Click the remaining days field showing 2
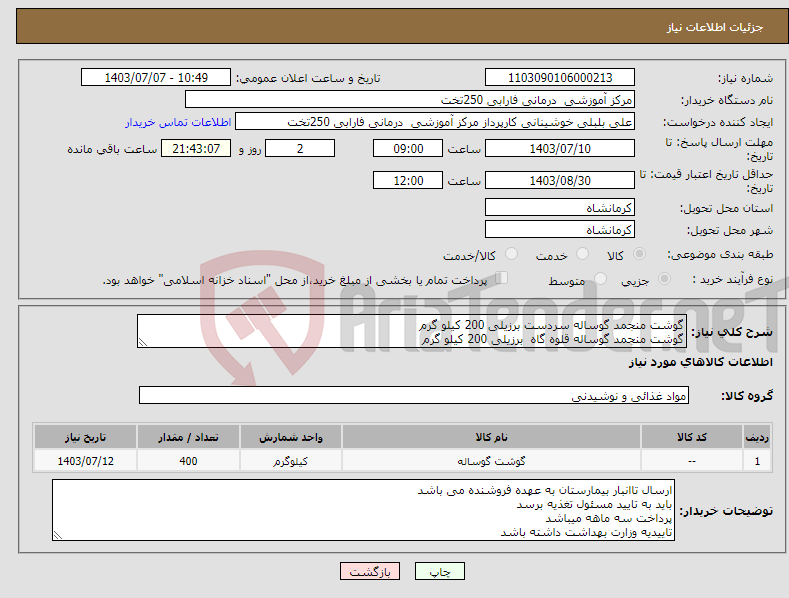Image resolution: width=789 pixels, height=598 pixels. point(300,148)
